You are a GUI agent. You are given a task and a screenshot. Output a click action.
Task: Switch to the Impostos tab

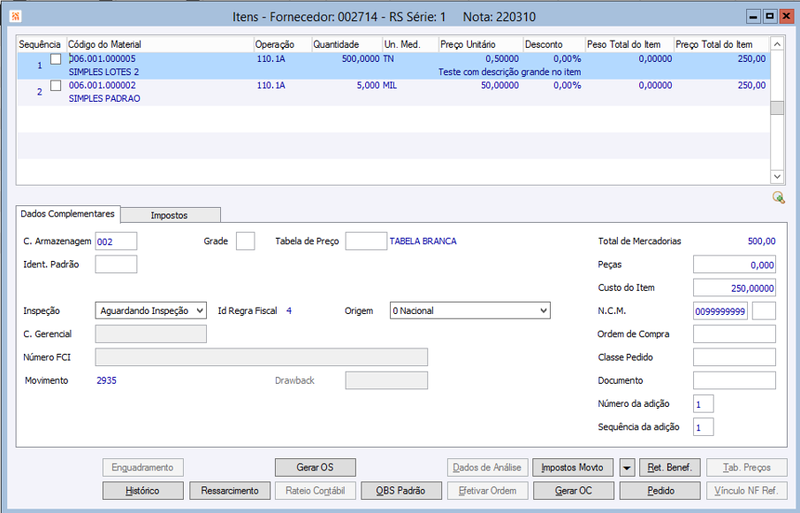pyautogui.click(x=170, y=215)
